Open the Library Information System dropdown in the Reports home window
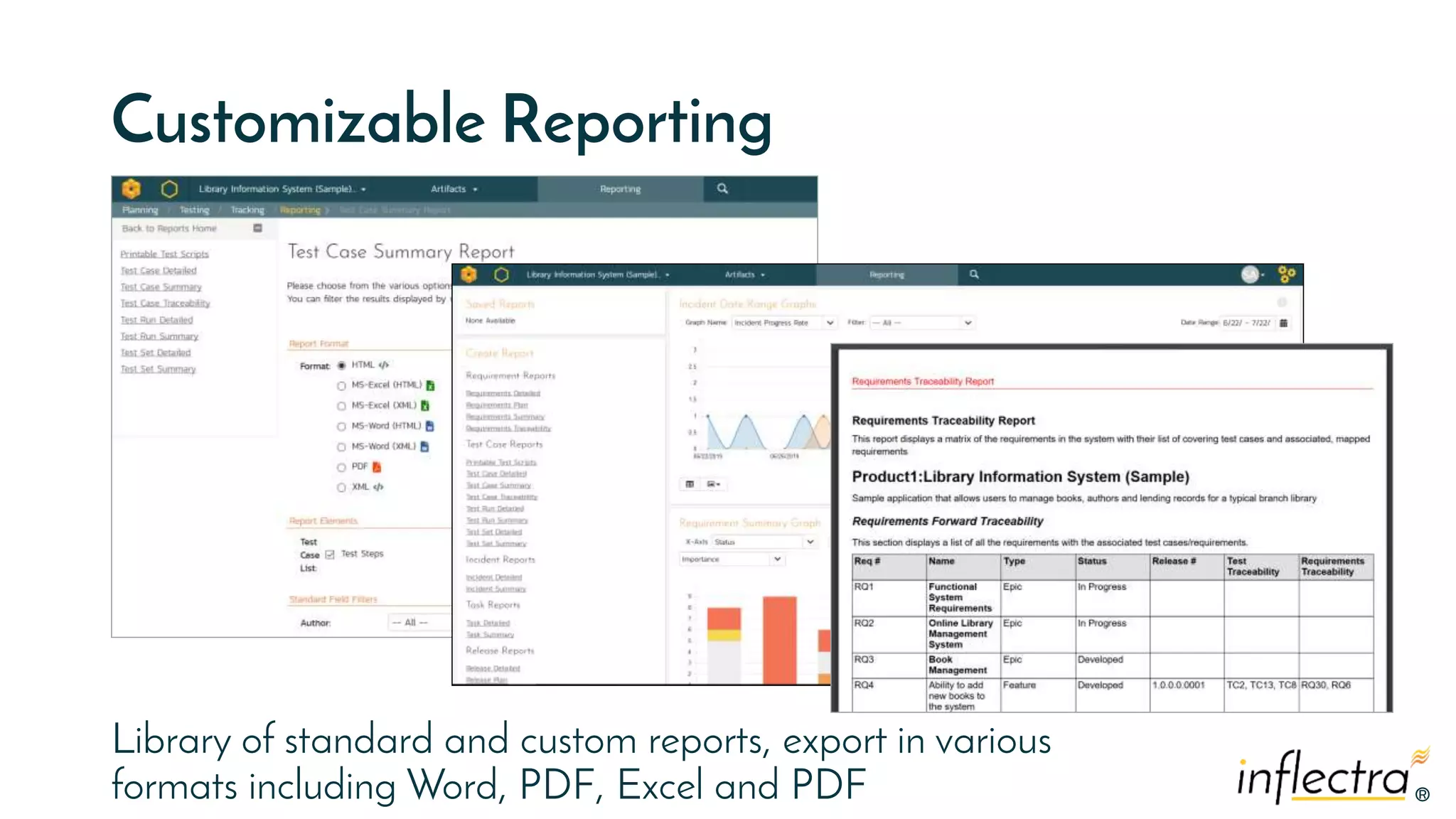This screenshot has height=819, width=1456. [x=598, y=274]
